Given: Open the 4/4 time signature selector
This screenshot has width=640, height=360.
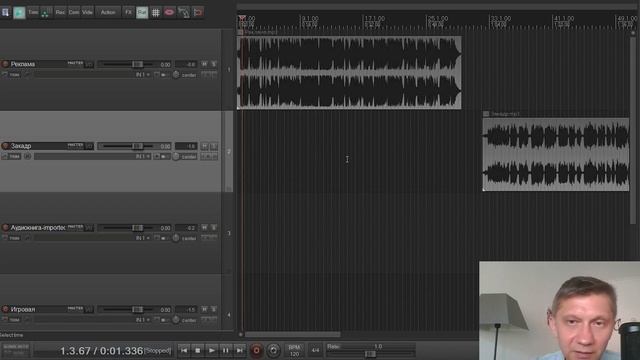Looking at the screenshot, I should click(316, 350).
